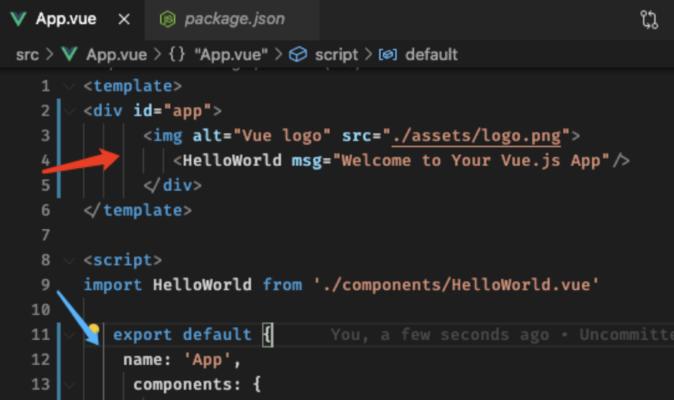Image resolution: width=674 pixels, height=400 pixels.
Task: Collapse the template block on line 1
Action: pyautogui.click(x=69, y=86)
